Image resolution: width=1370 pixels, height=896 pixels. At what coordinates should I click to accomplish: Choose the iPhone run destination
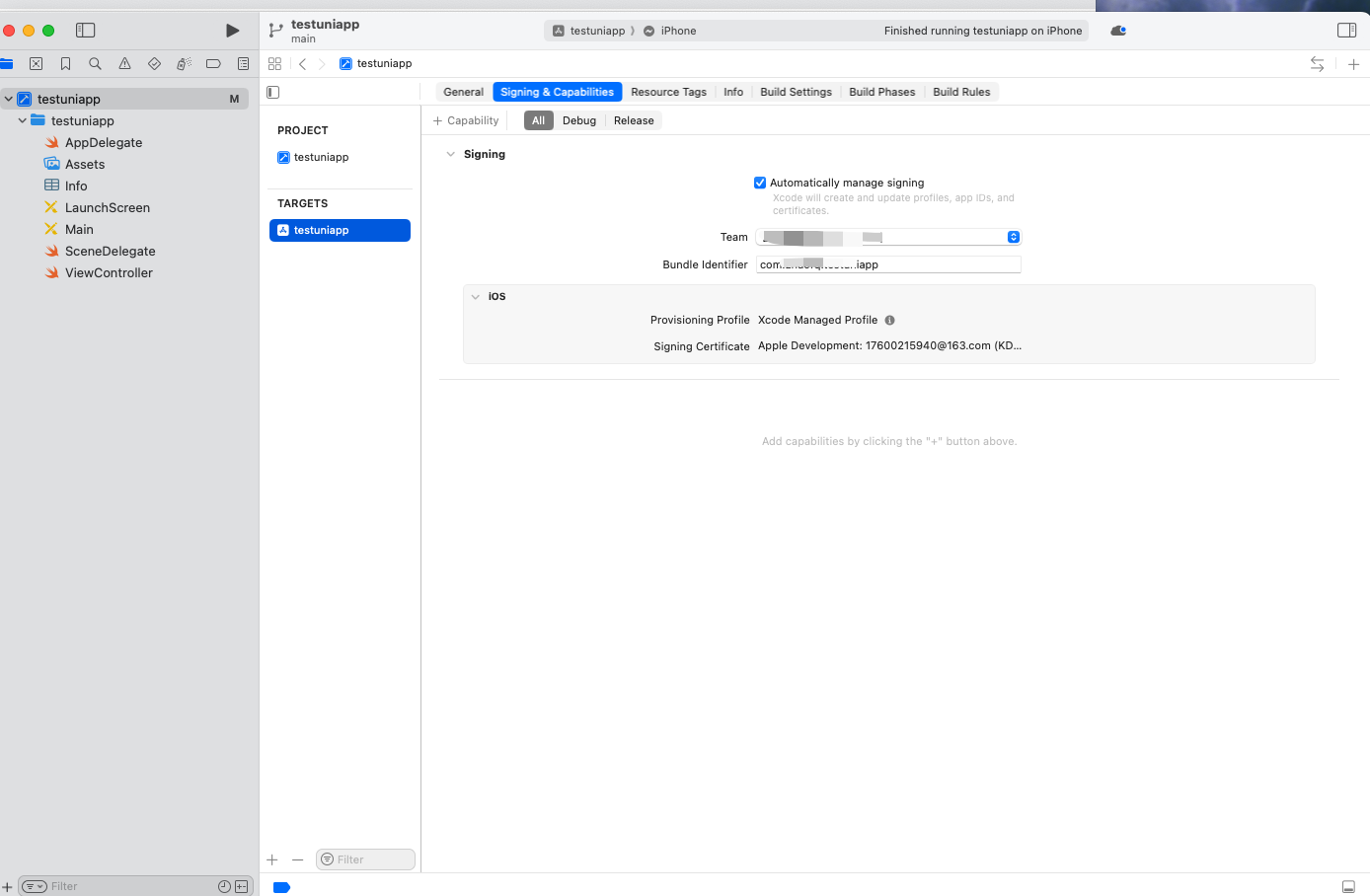pos(669,31)
